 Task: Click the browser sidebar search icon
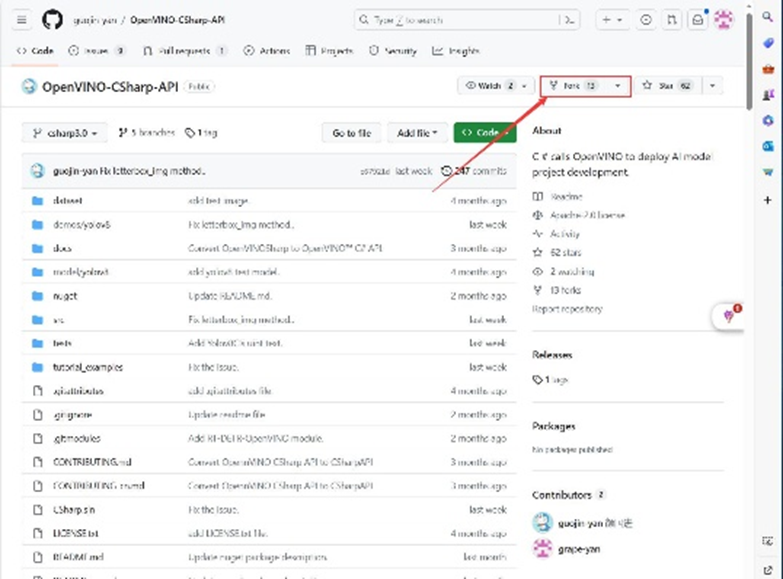pyautogui.click(x=768, y=17)
